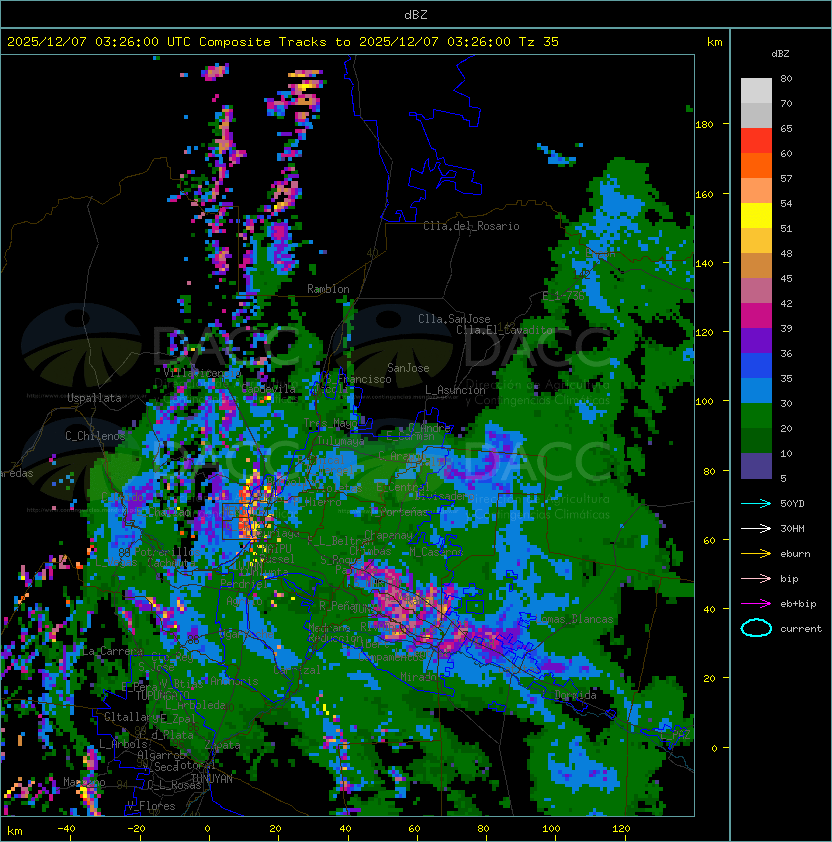Click the Uspallata map label
832x842 pixels.
click(x=94, y=398)
